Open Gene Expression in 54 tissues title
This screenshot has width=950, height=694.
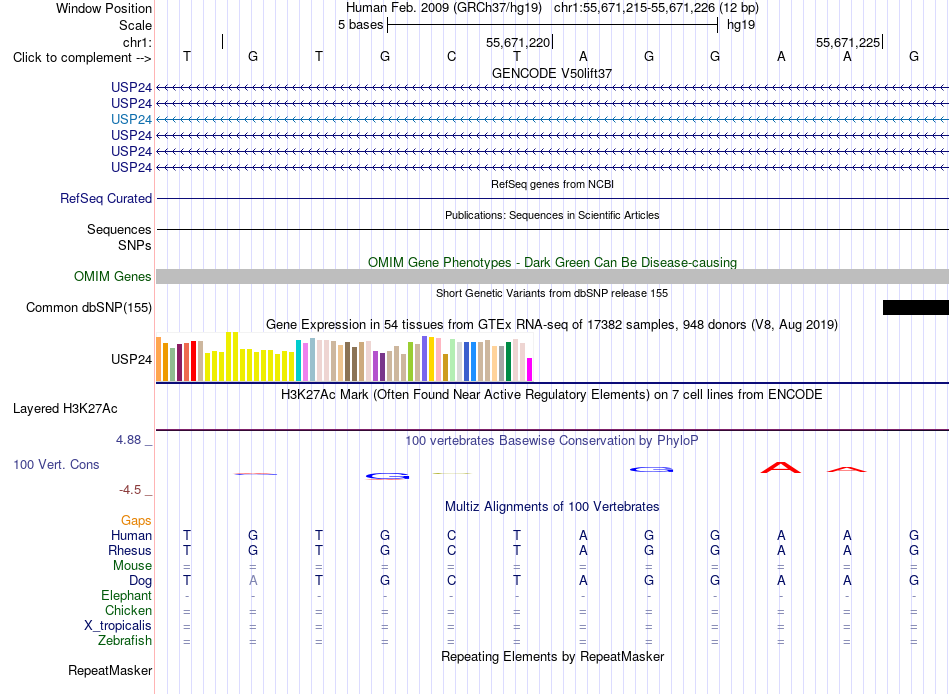pos(552,325)
